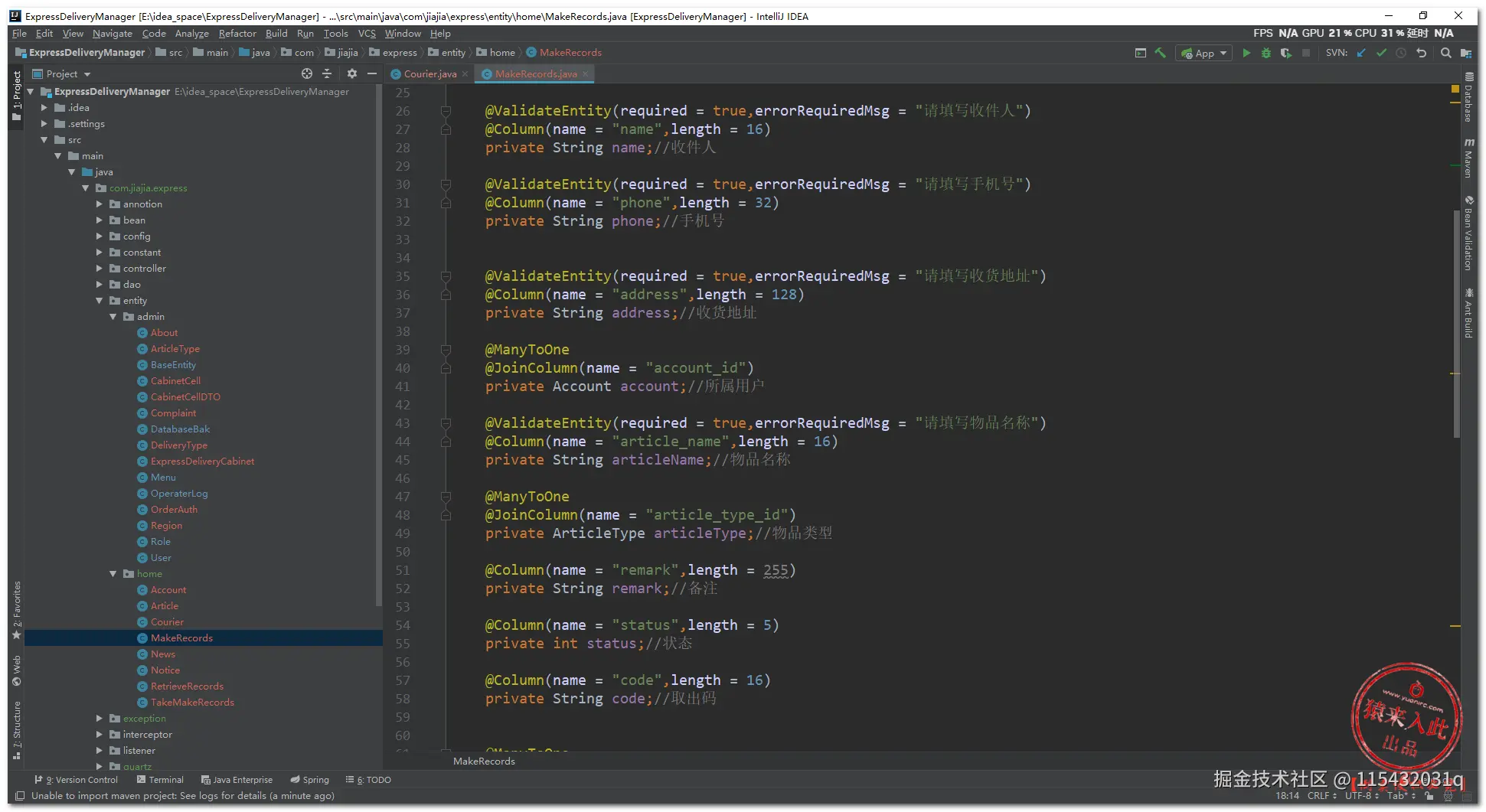Screen dimensions: 1486x812
Task: Click the SVN update project arrow icon
Action: pos(1361,53)
